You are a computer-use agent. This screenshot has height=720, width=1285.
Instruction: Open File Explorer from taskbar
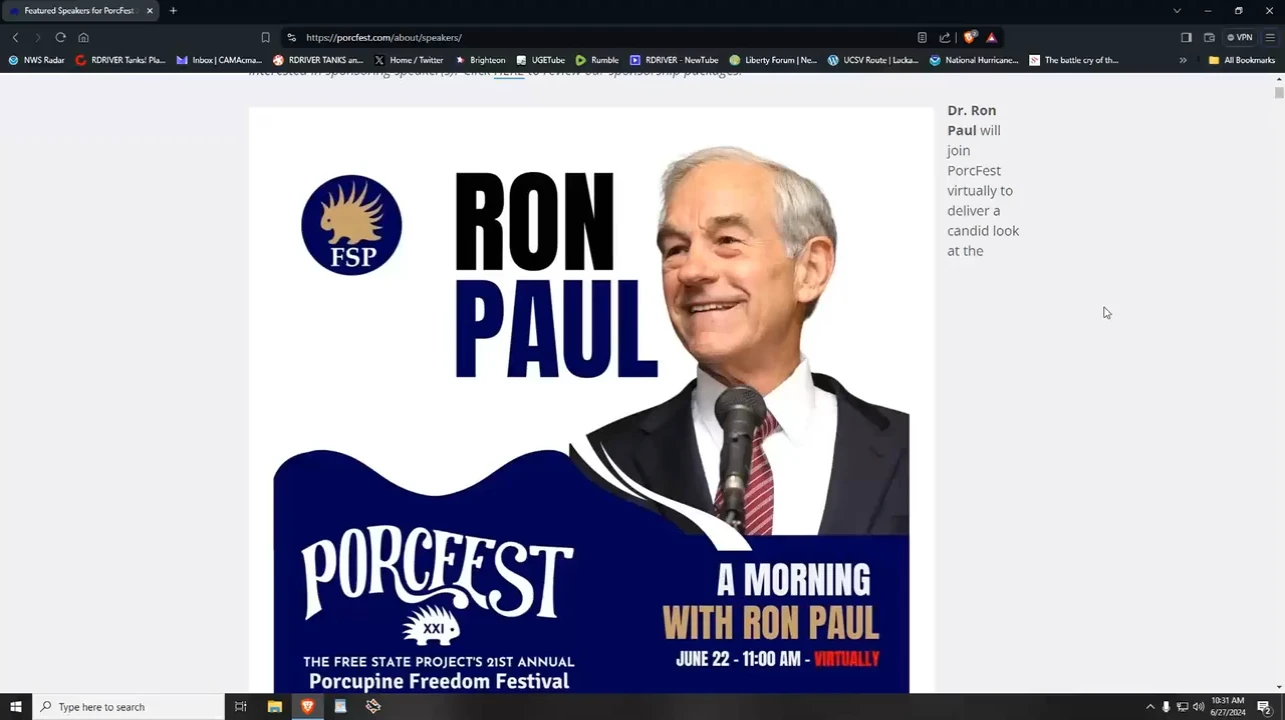point(274,707)
